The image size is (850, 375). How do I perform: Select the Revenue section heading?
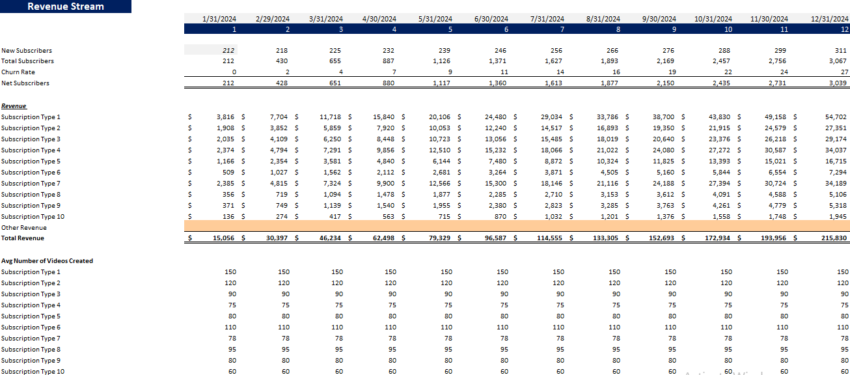point(14,106)
